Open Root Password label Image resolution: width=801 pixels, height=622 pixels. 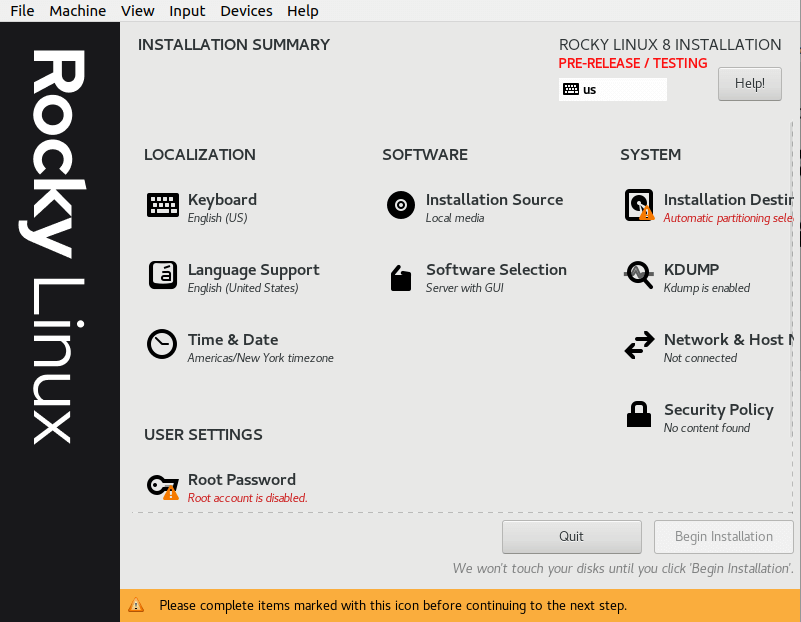(242, 480)
